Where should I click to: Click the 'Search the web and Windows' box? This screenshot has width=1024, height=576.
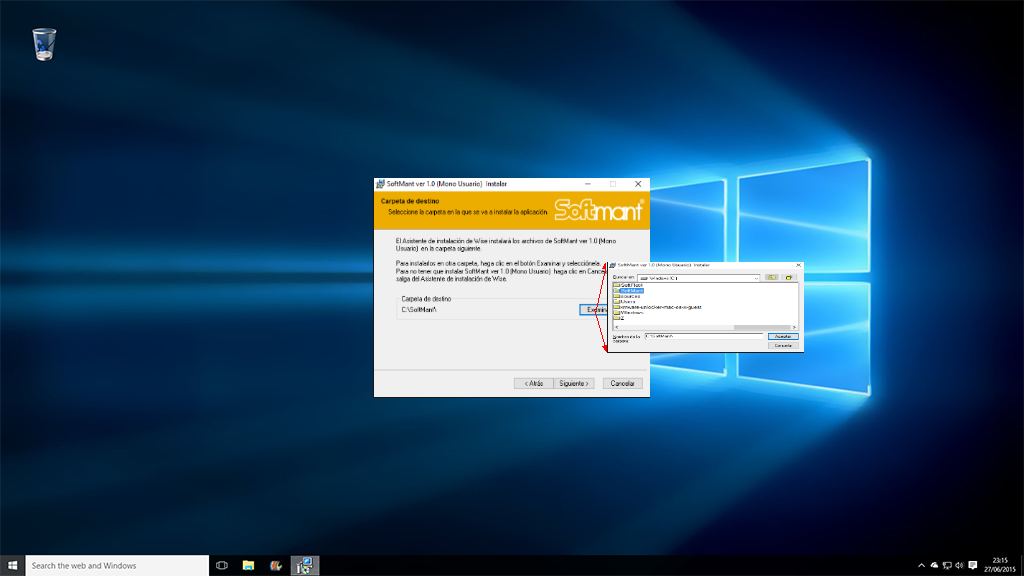[116, 565]
